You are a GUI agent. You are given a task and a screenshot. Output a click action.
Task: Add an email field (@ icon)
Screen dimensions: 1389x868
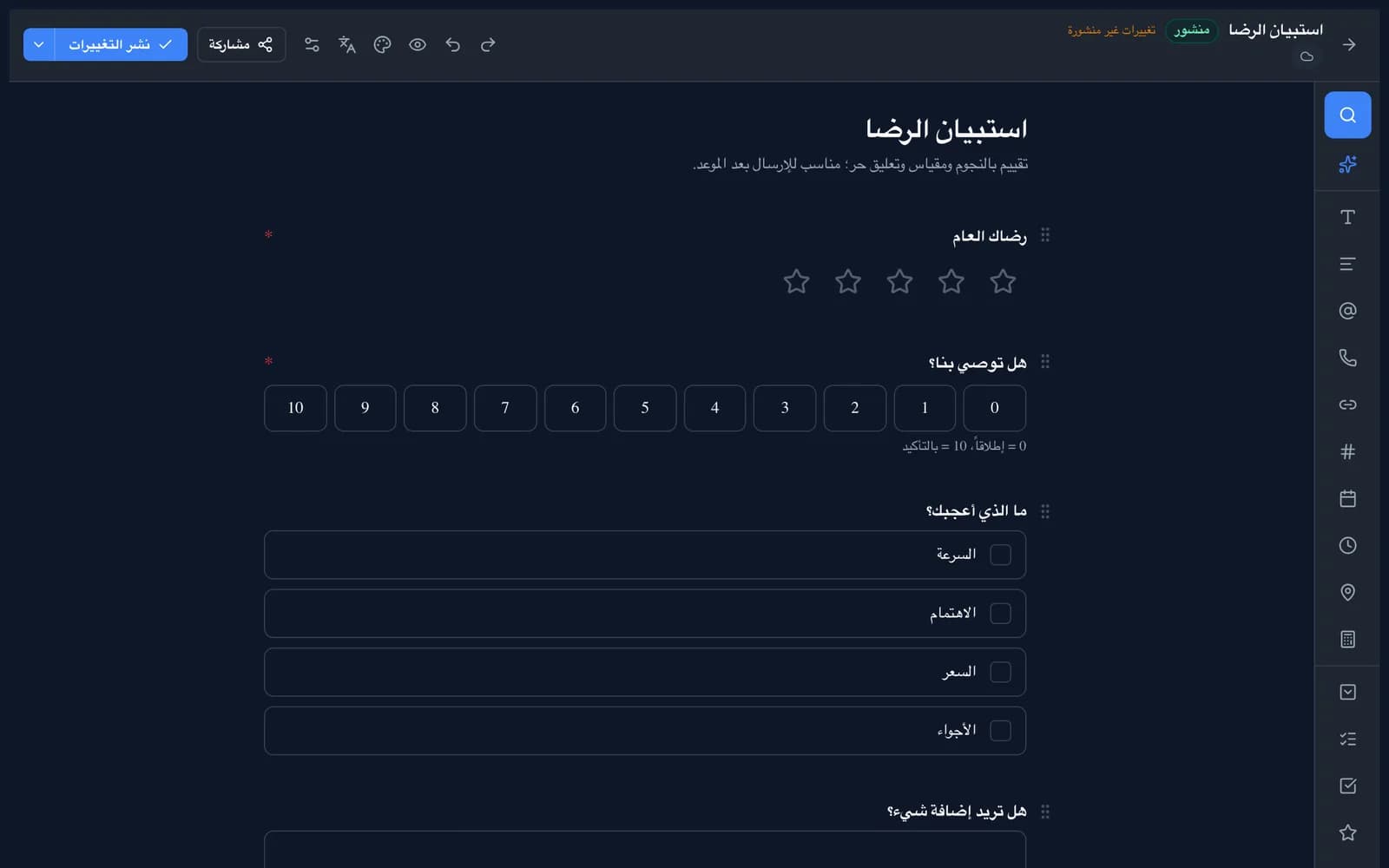pyautogui.click(x=1347, y=311)
